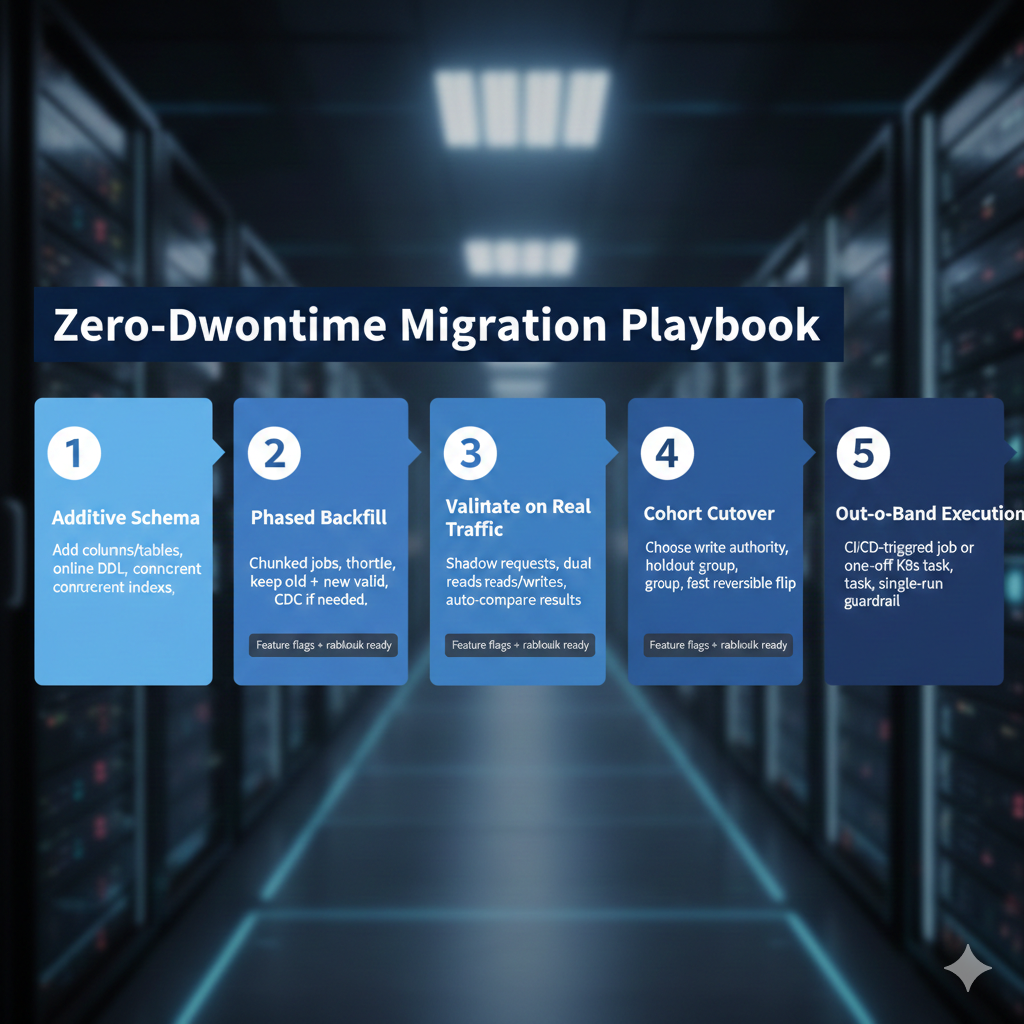The image size is (1024, 1024).
Task: Click the arrow notch between cards 1 and 2
Action: pyautogui.click(x=219, y=453)
